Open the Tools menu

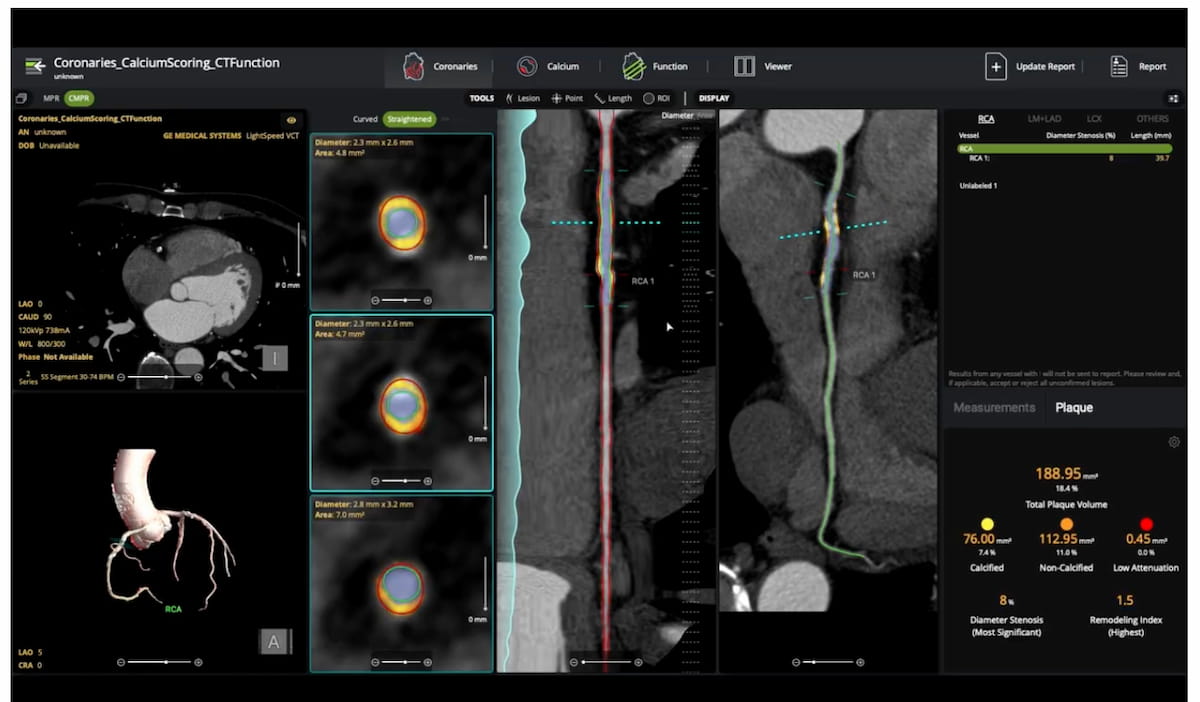tap(481, 98)
